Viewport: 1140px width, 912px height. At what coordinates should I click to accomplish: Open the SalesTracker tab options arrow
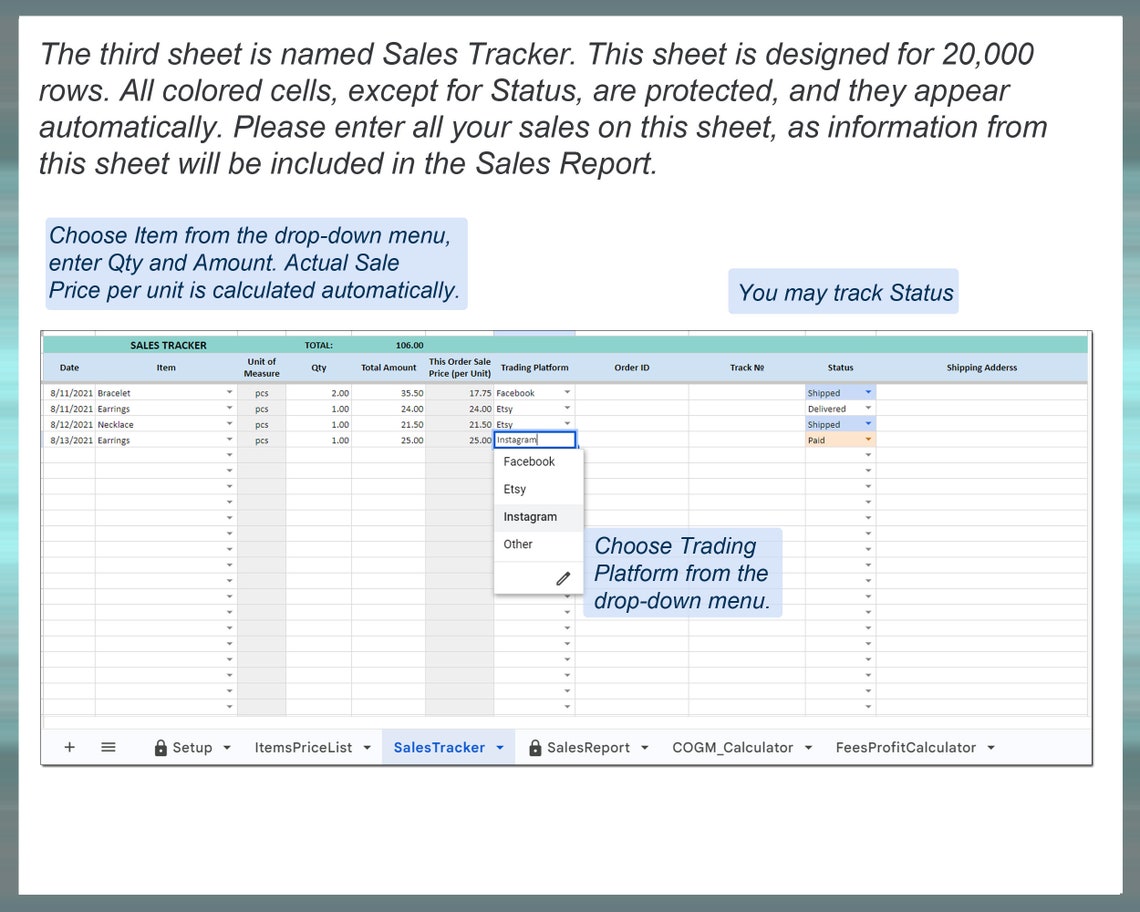[500, 747]
